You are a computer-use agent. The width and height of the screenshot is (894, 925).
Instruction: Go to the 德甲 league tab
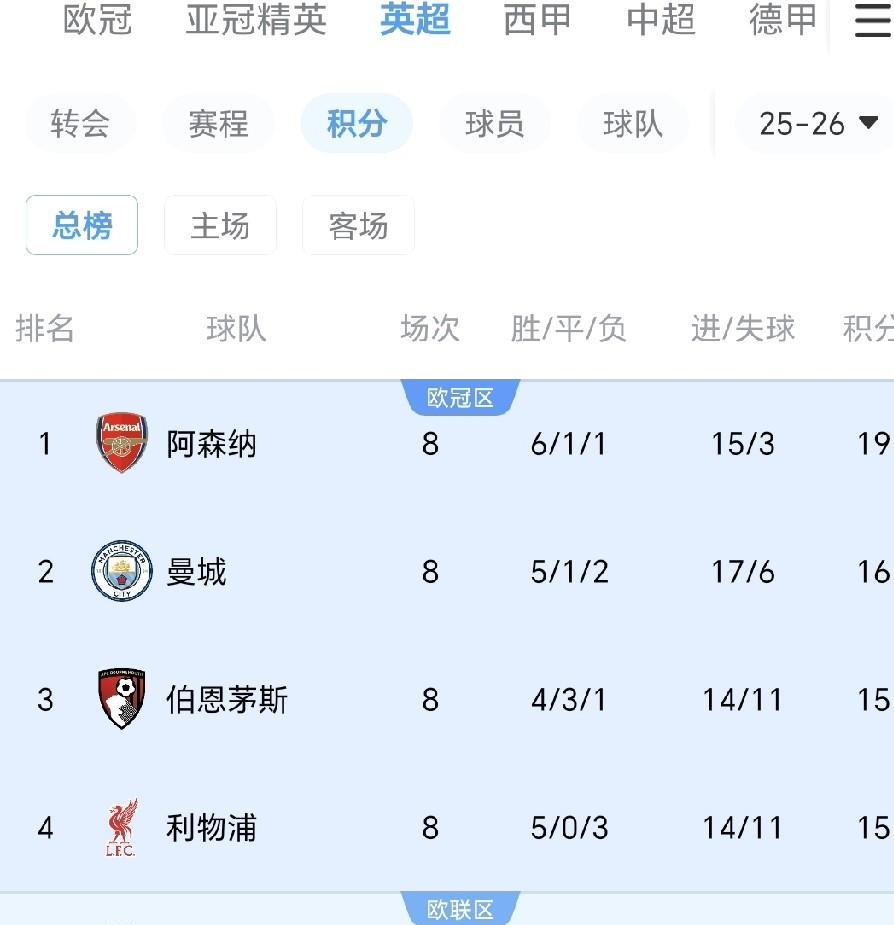783,20
